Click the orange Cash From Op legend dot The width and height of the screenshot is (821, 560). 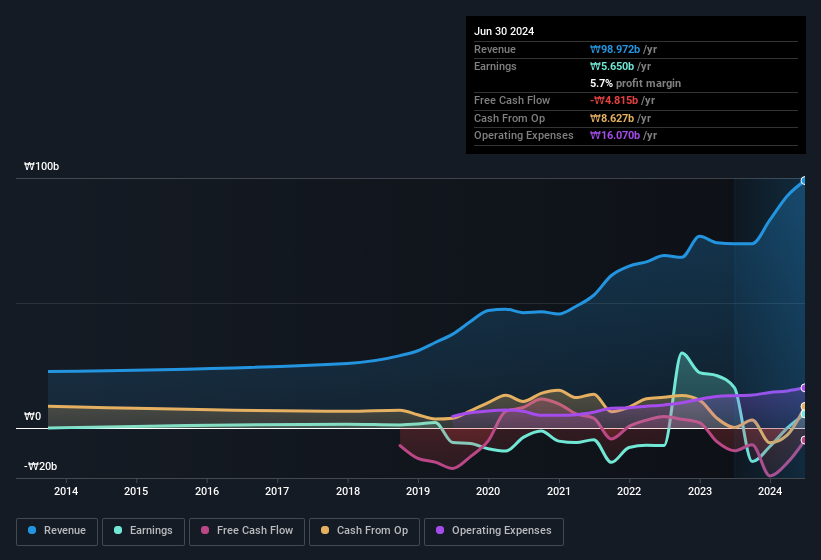pos(325,530)
